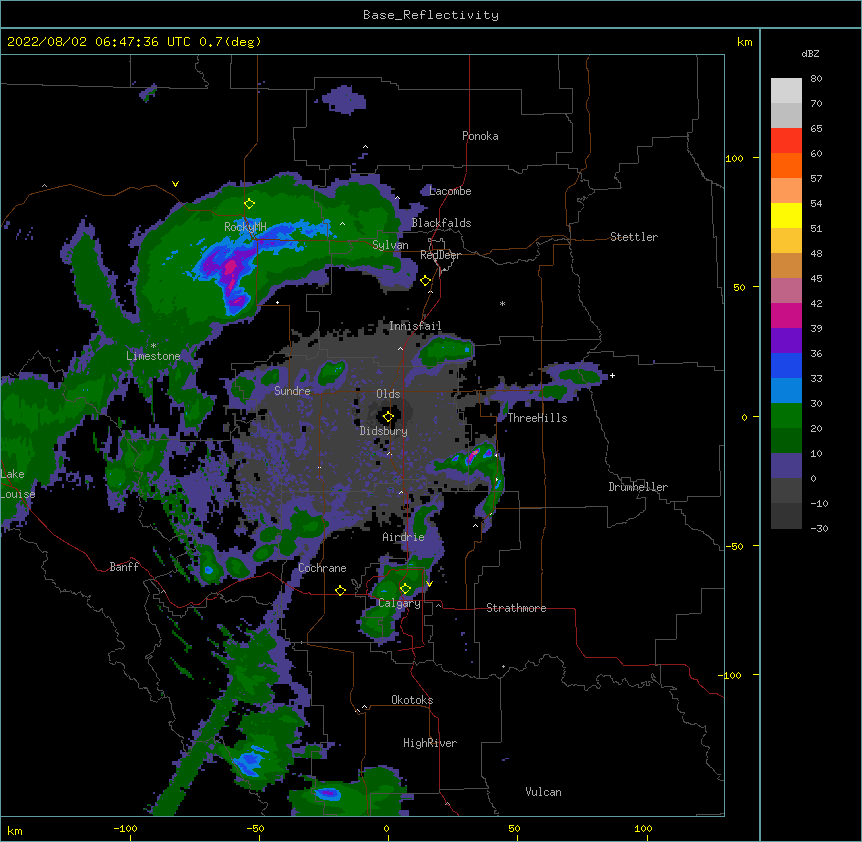Click the yellow diamond marker above RockyMH
This screenshot has width=862, height=842.
(249, 204)
